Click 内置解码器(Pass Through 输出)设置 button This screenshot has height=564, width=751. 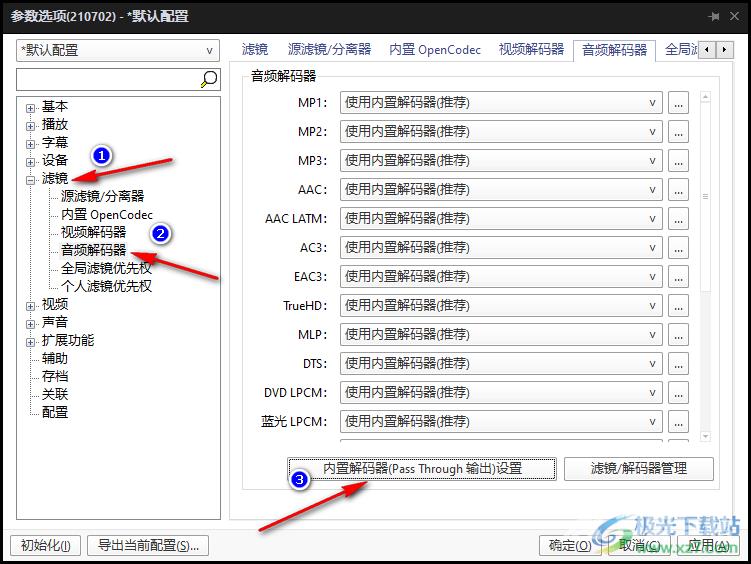(422, 468)
